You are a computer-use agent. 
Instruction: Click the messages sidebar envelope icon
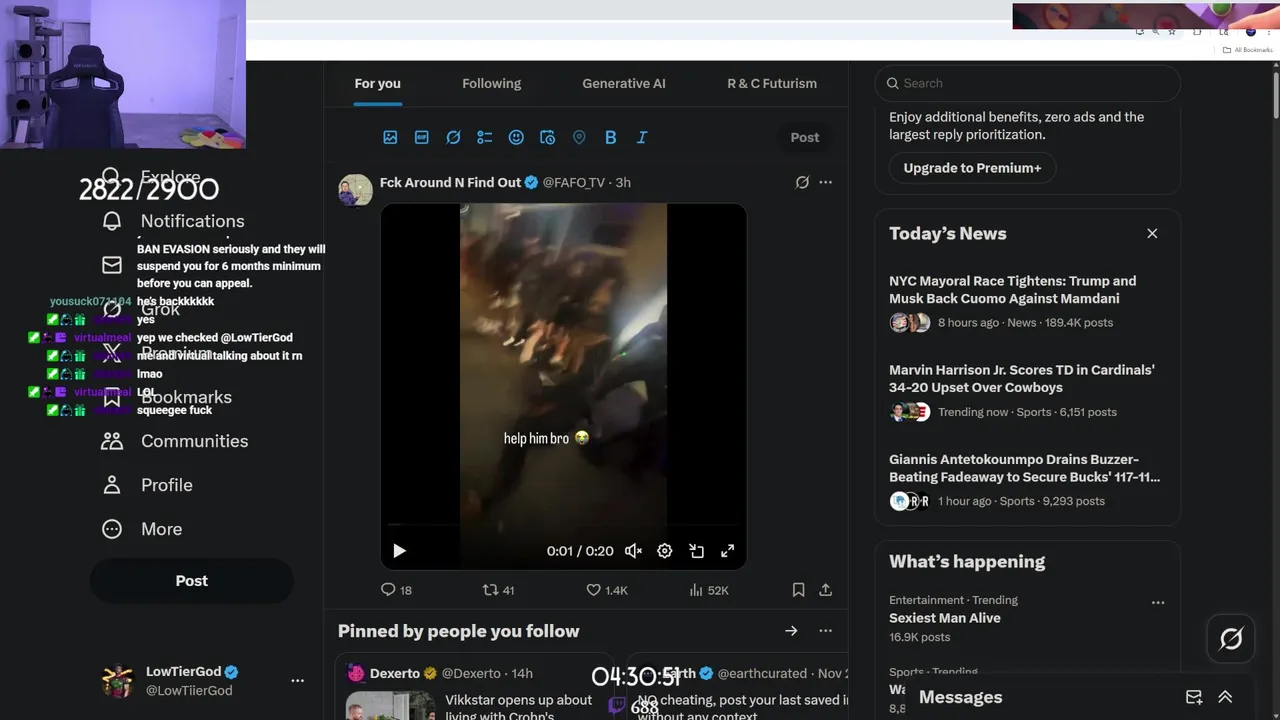[x=112, y=265]
